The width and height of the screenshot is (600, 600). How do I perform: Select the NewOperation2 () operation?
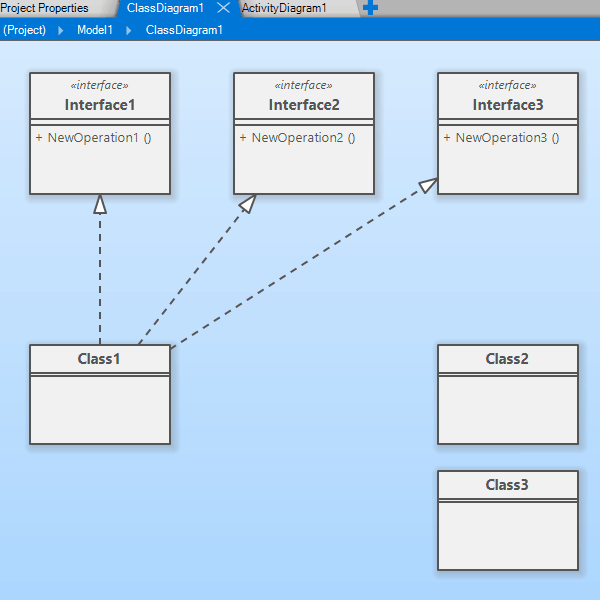point(298,138)
